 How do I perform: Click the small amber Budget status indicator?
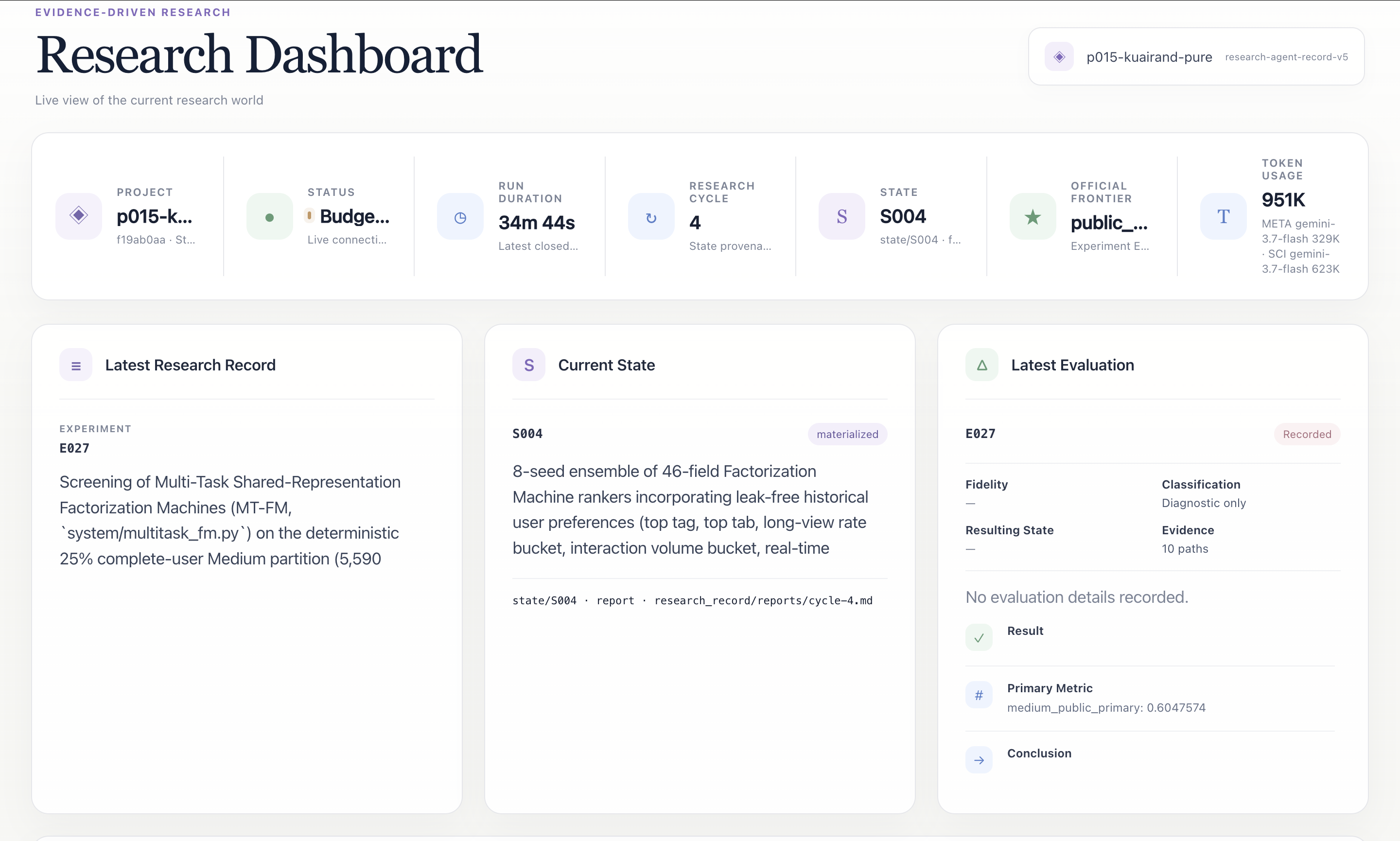[x=309, y=215]
